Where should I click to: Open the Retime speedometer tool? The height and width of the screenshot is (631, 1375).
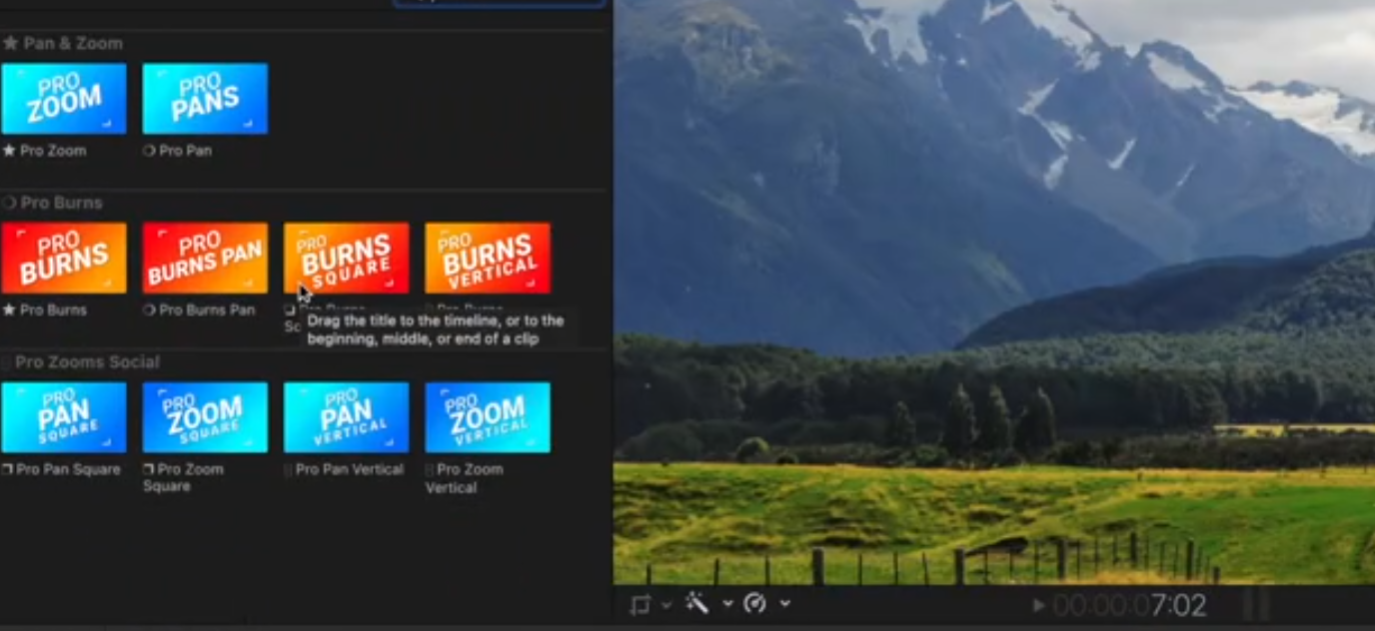click(x=755, y=603)
